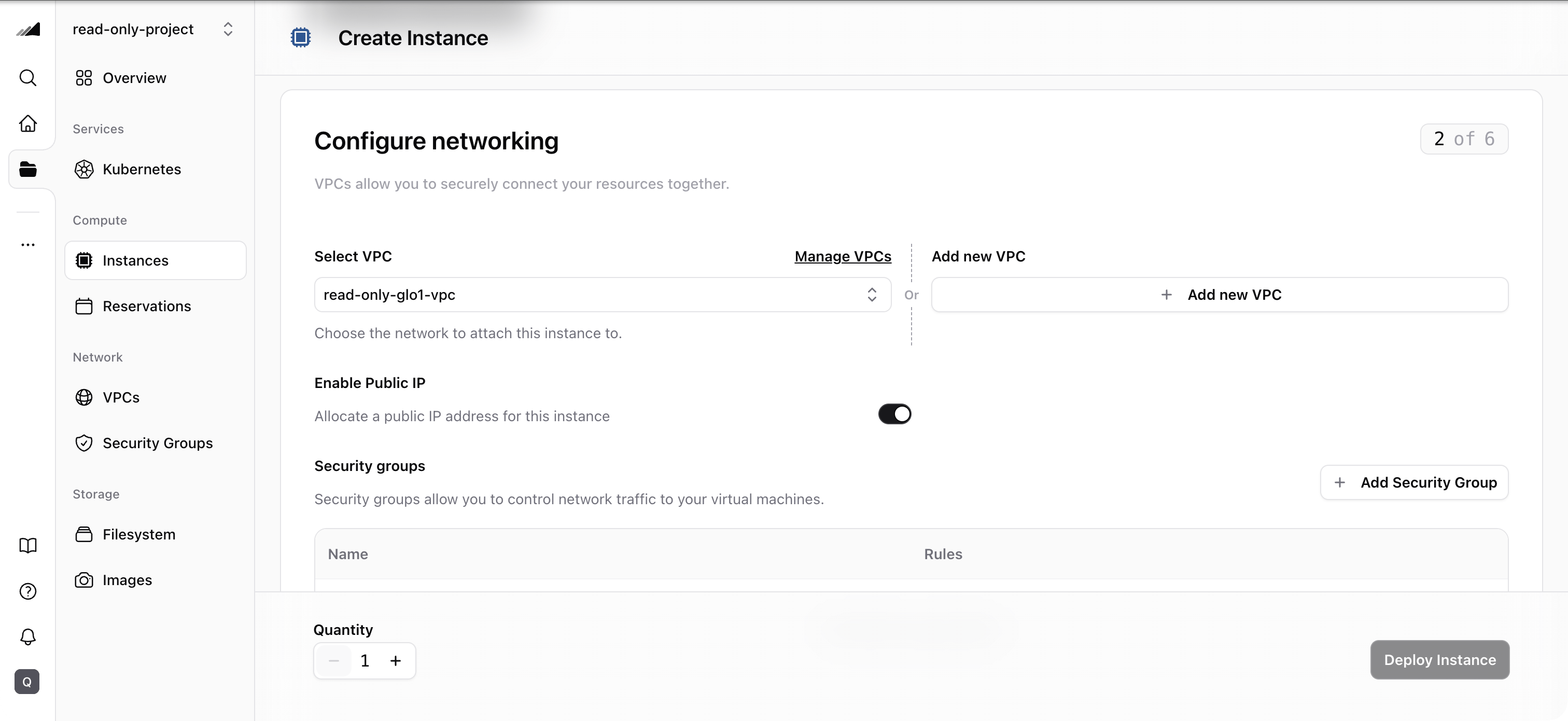This screenshot has height=721, width=1568.
Task: Go to home via house icon
Action: click(x=28, y=123)
